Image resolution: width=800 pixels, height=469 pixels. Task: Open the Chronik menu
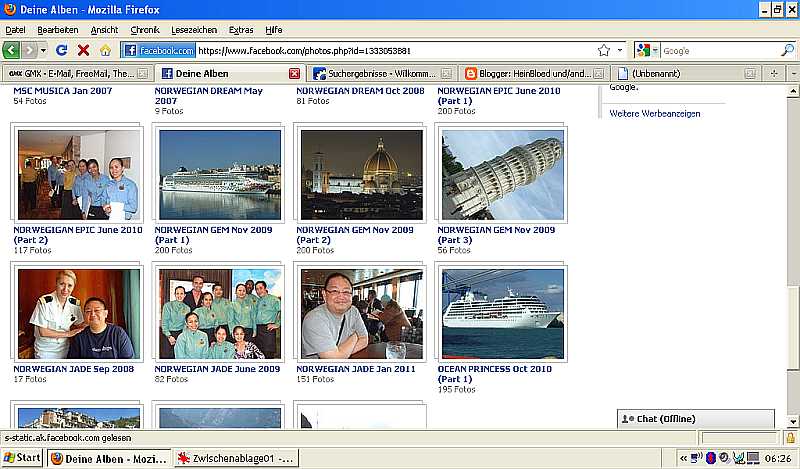coord(144,30)
